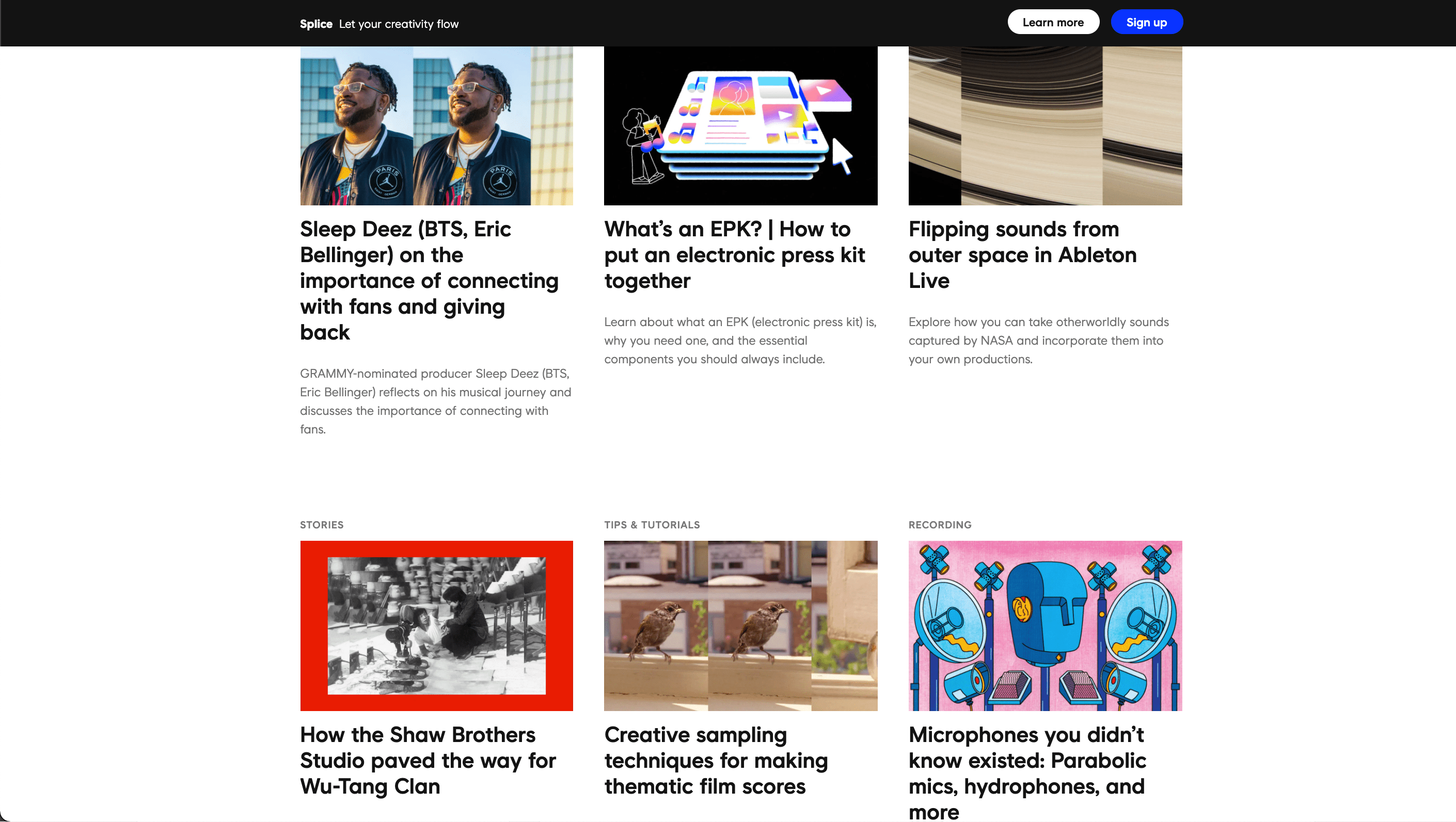Screen dimensions: 1456x822
Task: Open 'What's an EPK?' article headline
Action: (734, 255)
